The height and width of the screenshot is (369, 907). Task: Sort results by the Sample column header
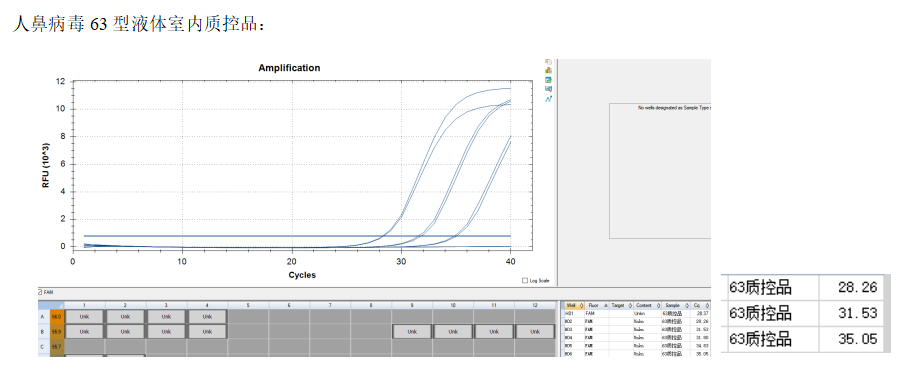675,305
